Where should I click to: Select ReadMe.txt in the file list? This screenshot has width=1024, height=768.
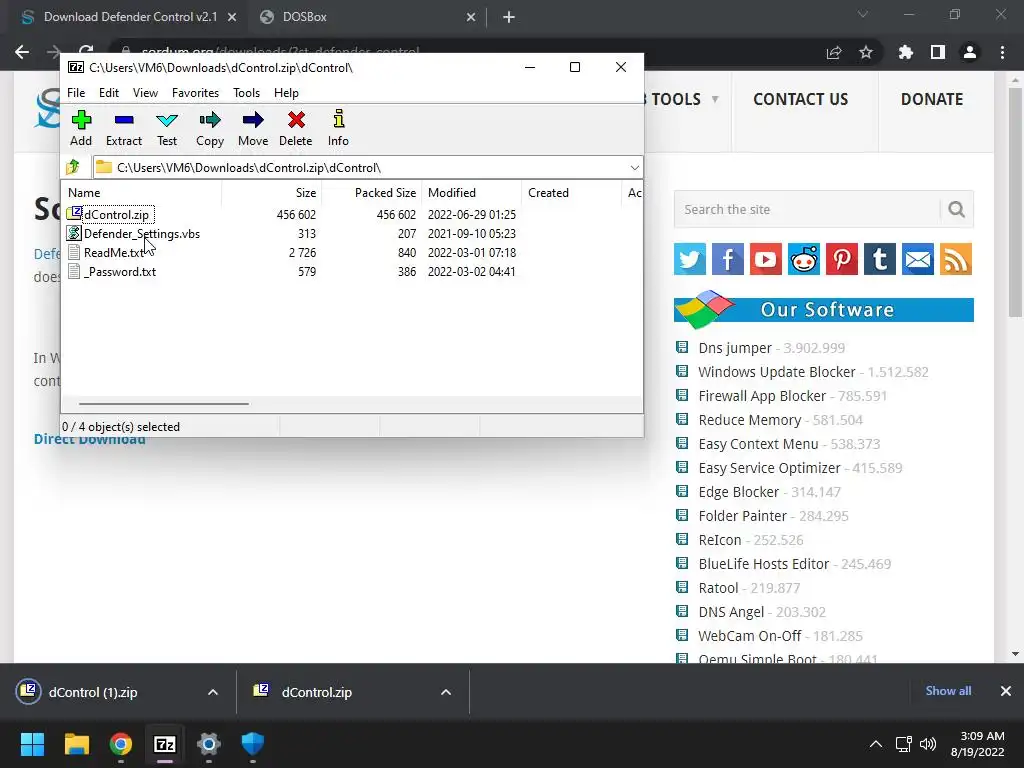pyautogui.click(x=114, y=252)
